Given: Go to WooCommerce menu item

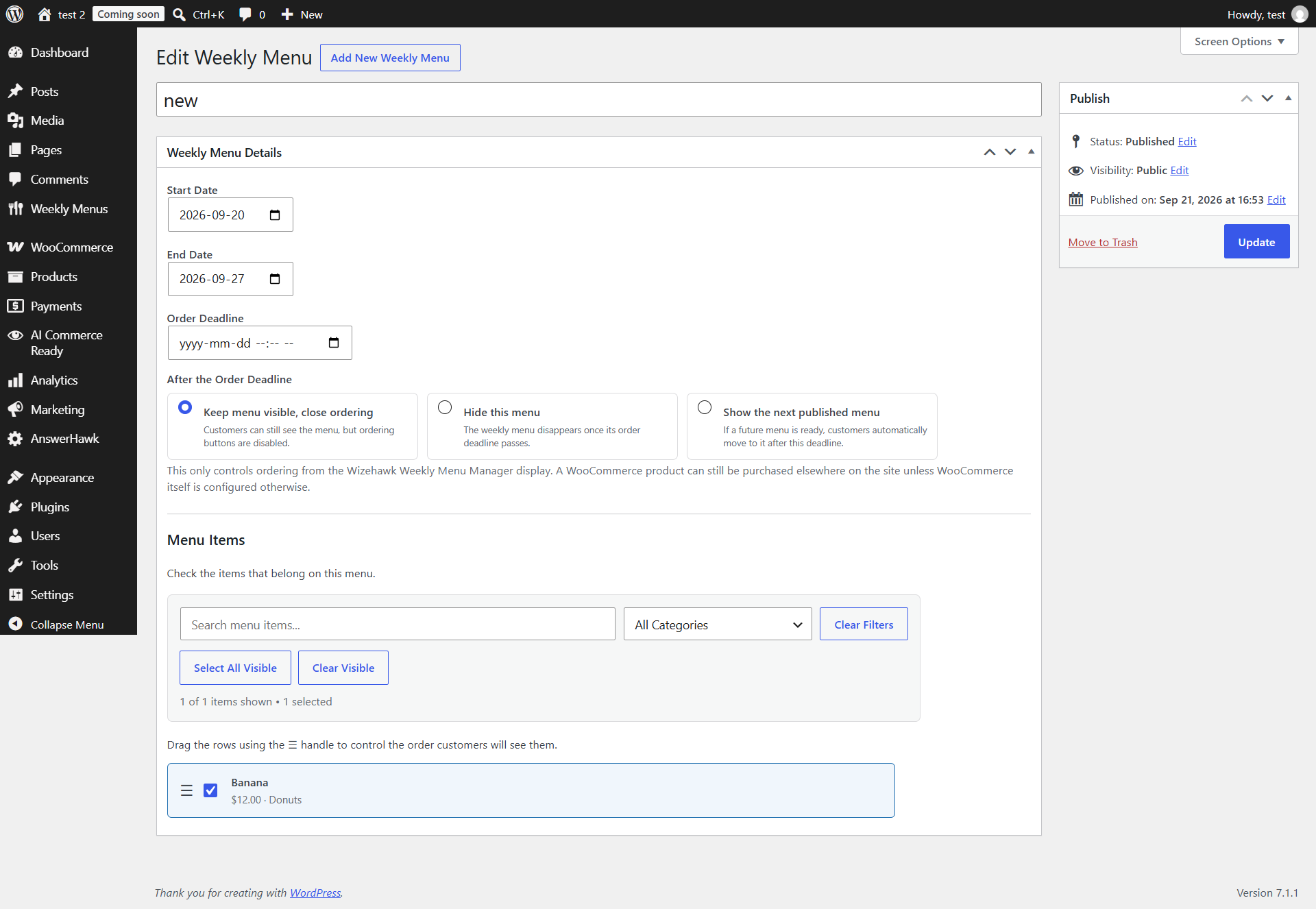Looking at the screenshot, I should [x=69, y=247].
